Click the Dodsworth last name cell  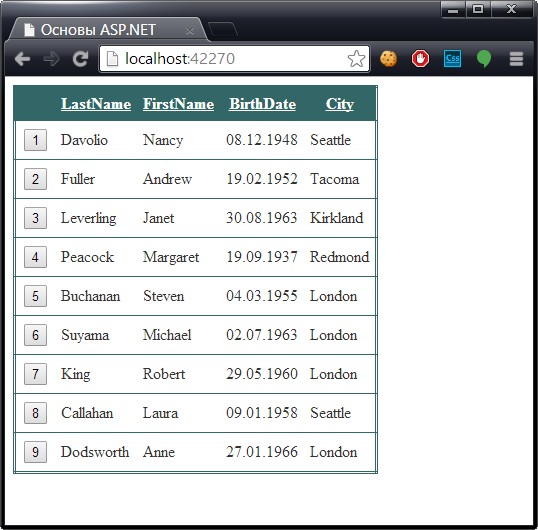[x=95, y=452]
